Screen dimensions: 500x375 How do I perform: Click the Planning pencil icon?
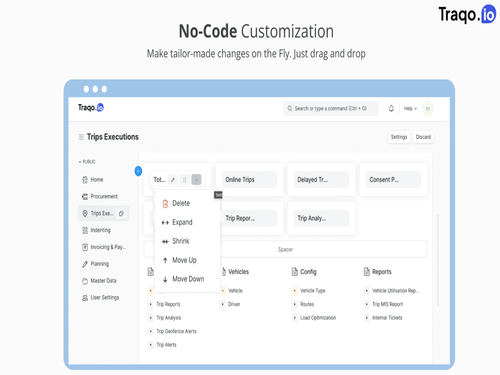(85, 264)
